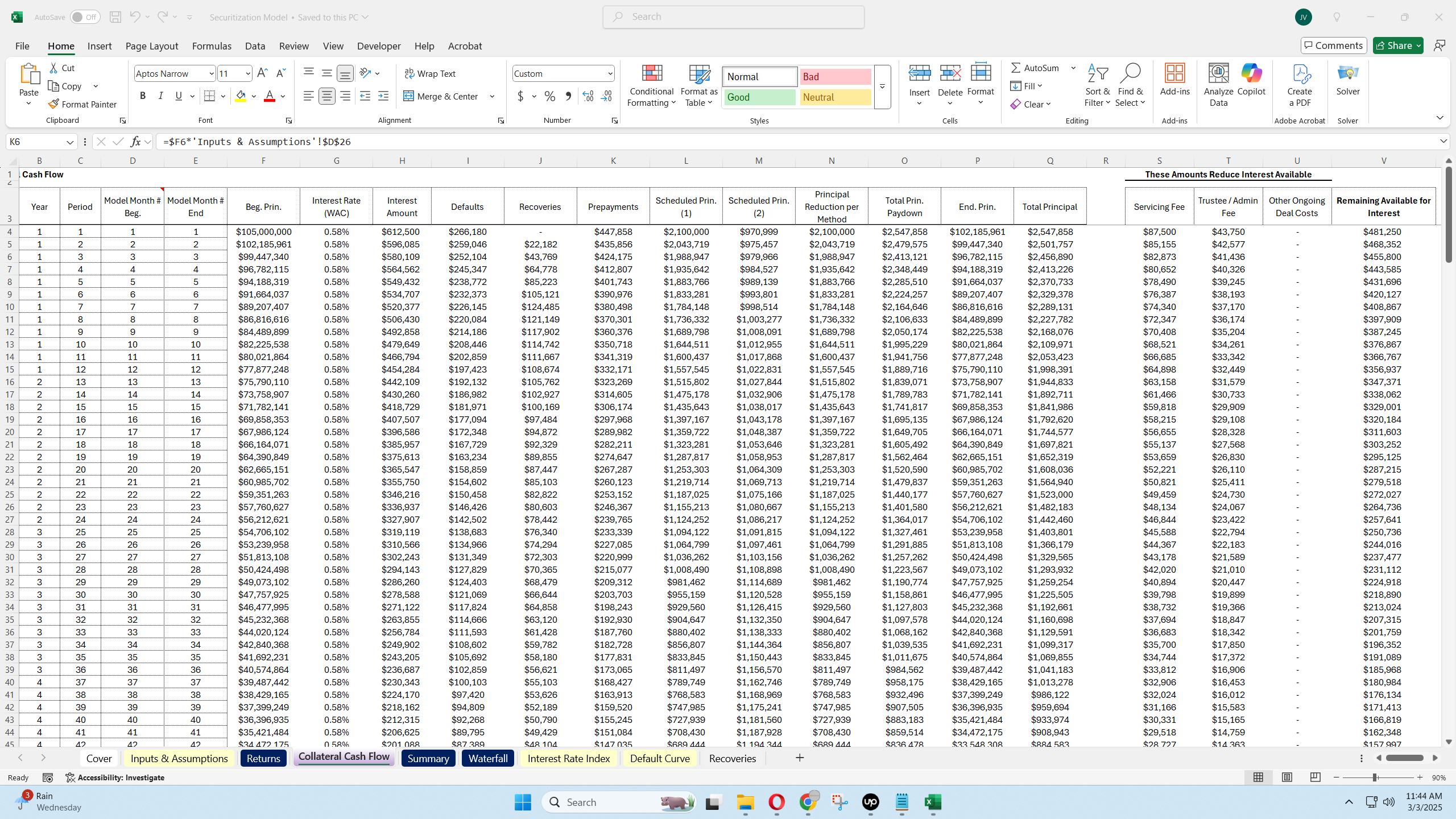
Task: Toggle AutoSave switch
Action: 85,17
